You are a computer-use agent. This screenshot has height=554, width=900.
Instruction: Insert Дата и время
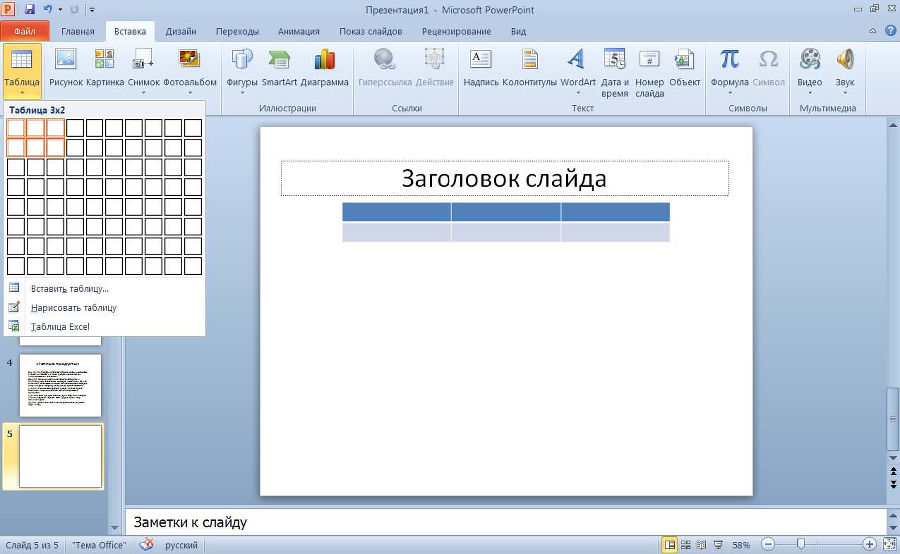click(615, 72)
